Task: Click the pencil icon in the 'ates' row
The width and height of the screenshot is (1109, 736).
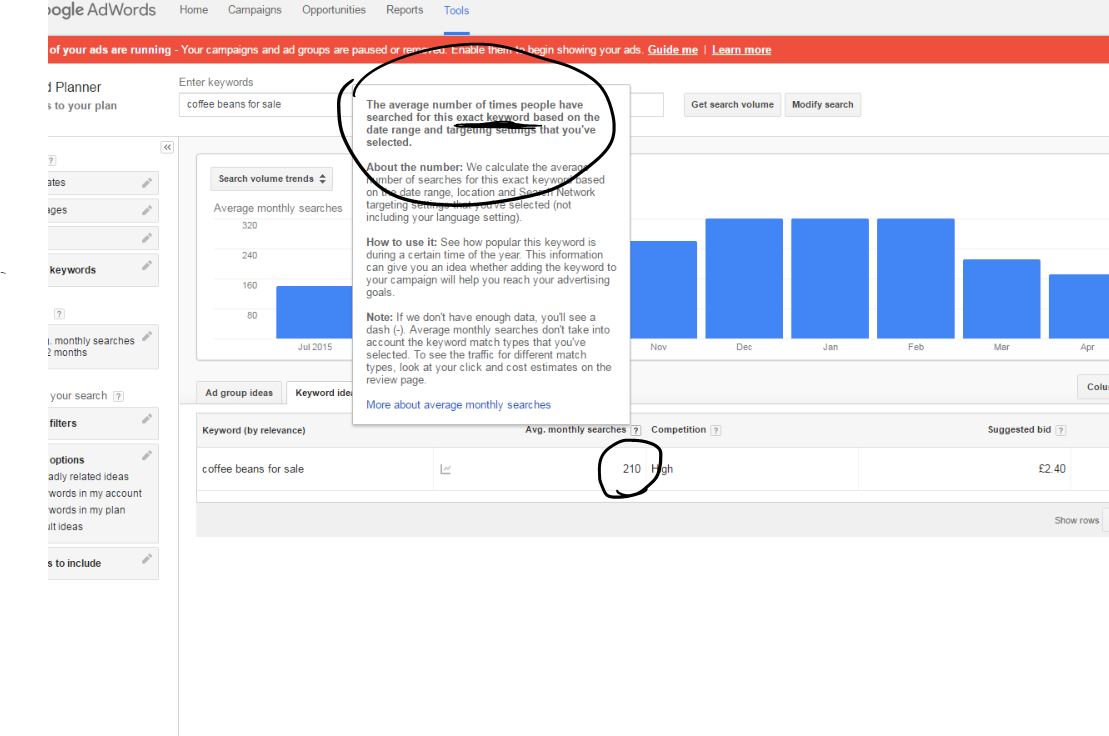Action: 146,183
